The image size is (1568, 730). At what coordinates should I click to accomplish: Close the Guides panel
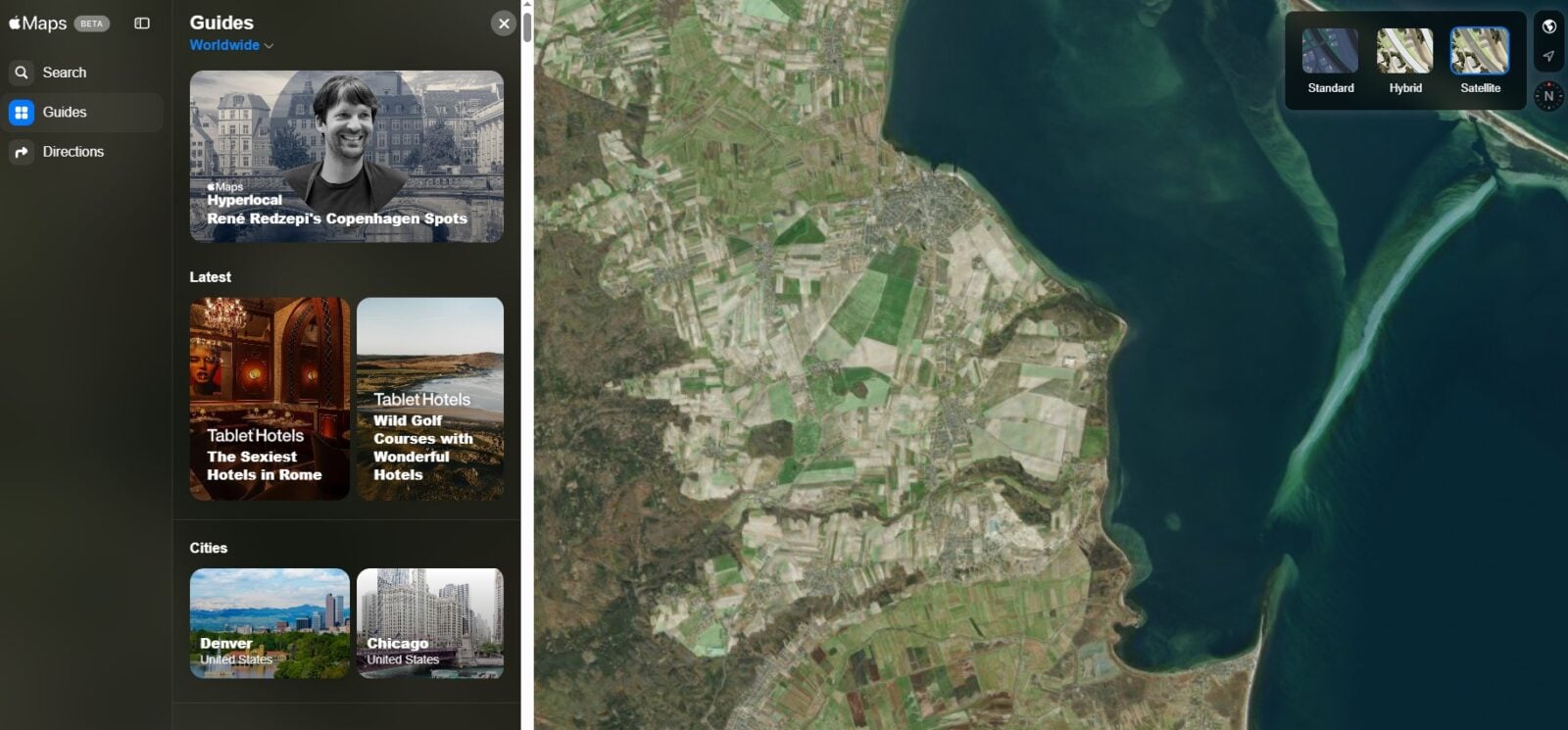[504, 24]
